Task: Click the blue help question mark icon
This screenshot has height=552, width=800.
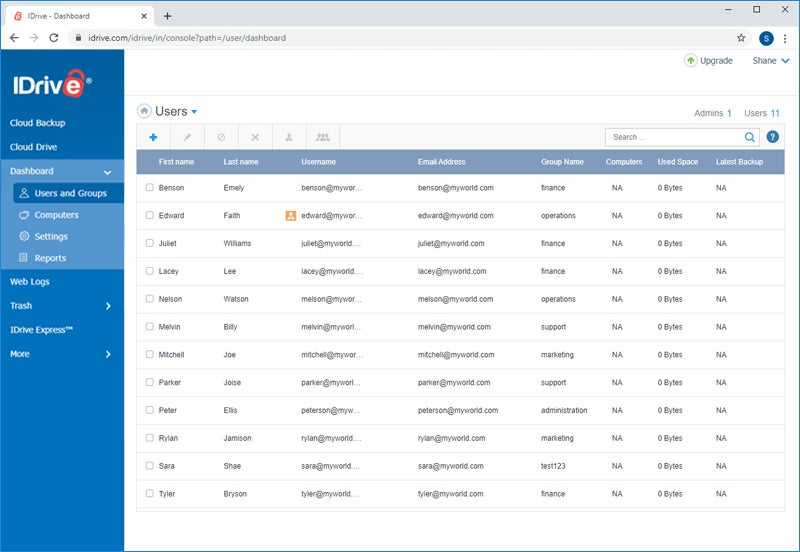Action: [x=772, y=137]
